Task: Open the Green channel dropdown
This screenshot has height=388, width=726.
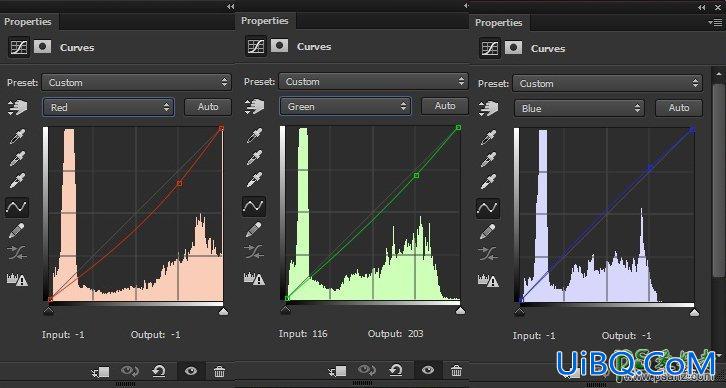Action: (x=345, y=106)
